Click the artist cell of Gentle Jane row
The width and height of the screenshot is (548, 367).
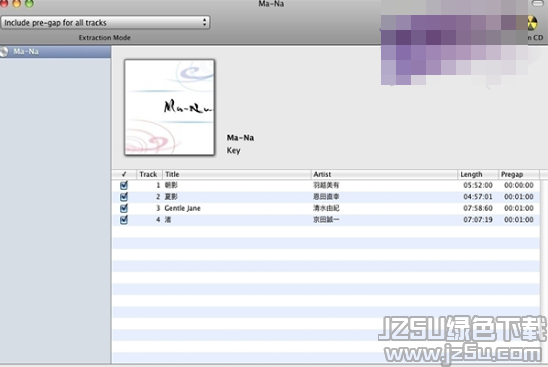coord(326,208)
